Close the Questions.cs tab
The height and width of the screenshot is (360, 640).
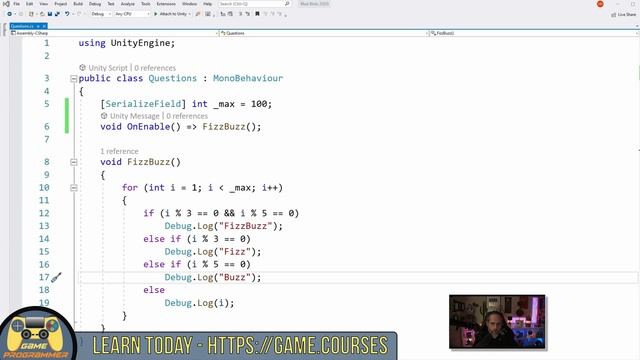44,26
